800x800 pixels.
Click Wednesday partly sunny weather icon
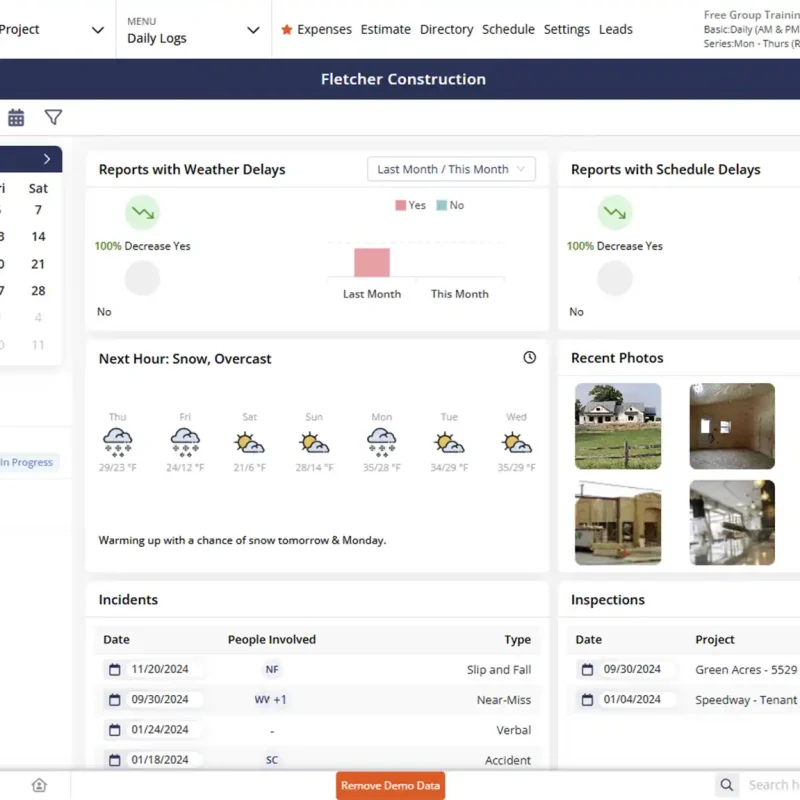pyautogui.click(x=516, y=442)
